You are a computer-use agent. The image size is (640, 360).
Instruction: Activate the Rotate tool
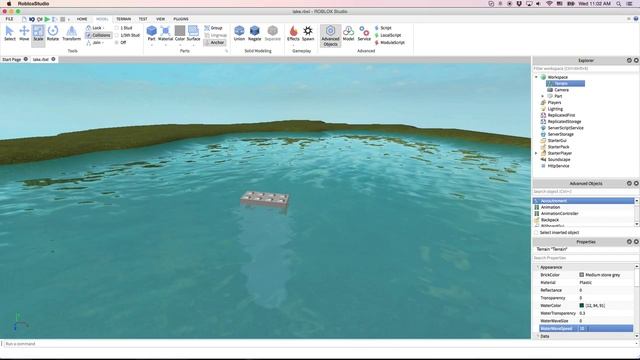pyautogui.click(x=53, y=33)
